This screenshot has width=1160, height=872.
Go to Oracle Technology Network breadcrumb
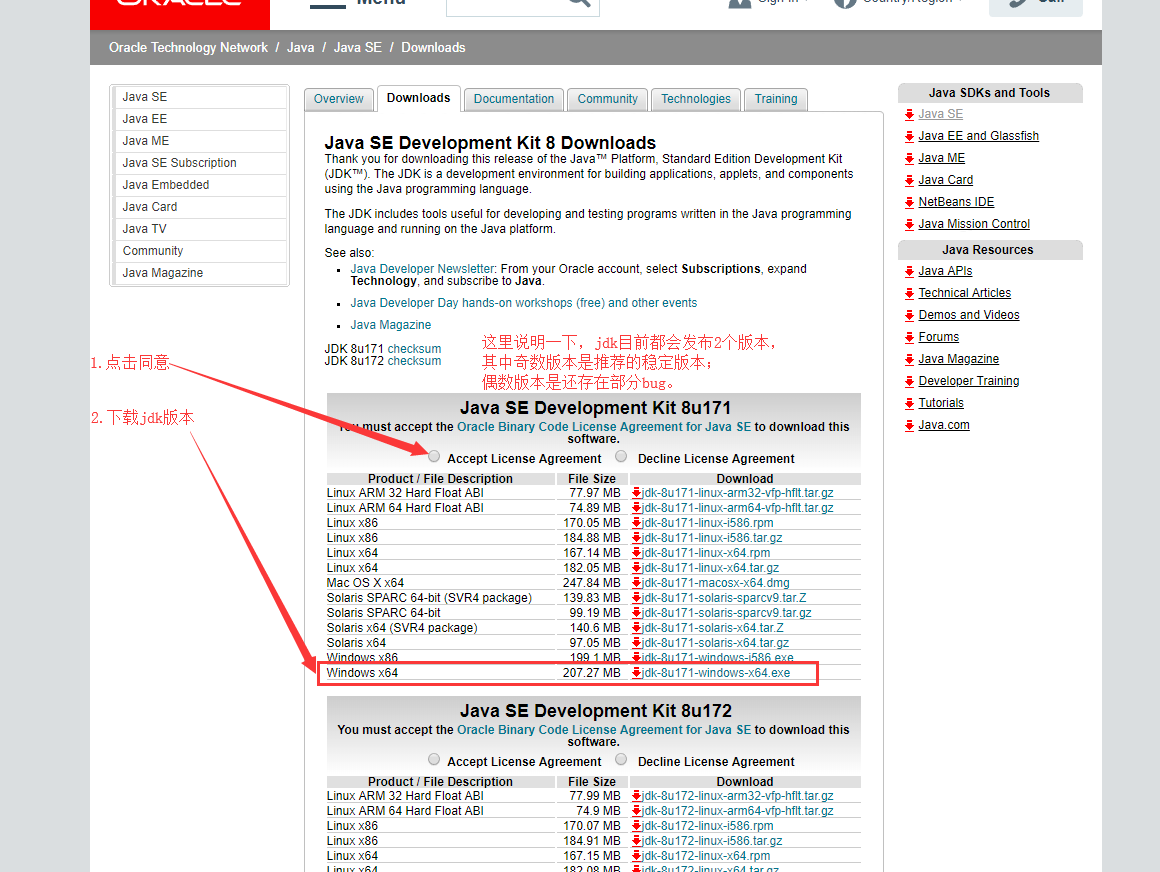click(x=188, y=47)
